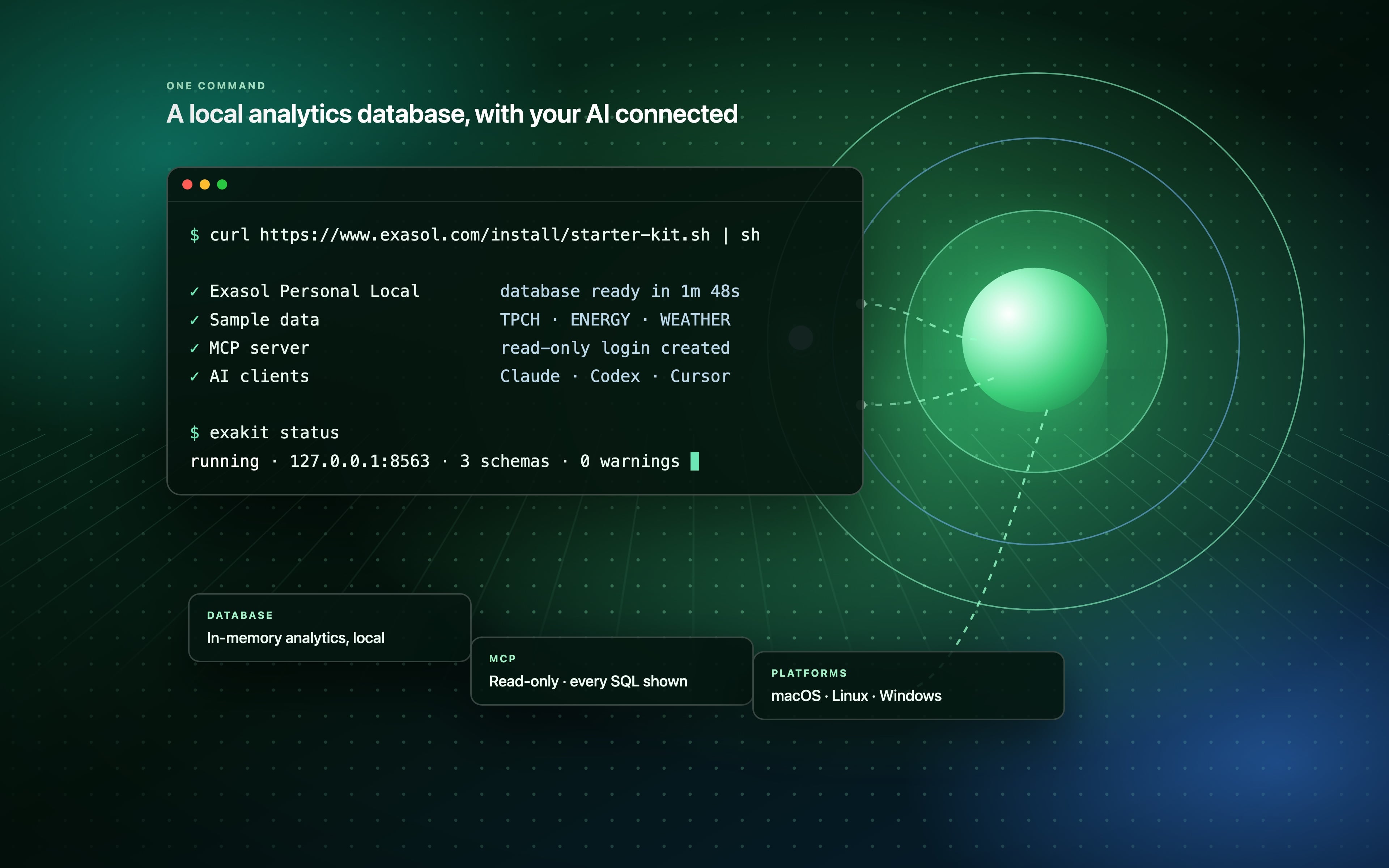Screen dimensions: 1389x868
Task: Click the checkmark beside AI clients
Action: point(195,376)
